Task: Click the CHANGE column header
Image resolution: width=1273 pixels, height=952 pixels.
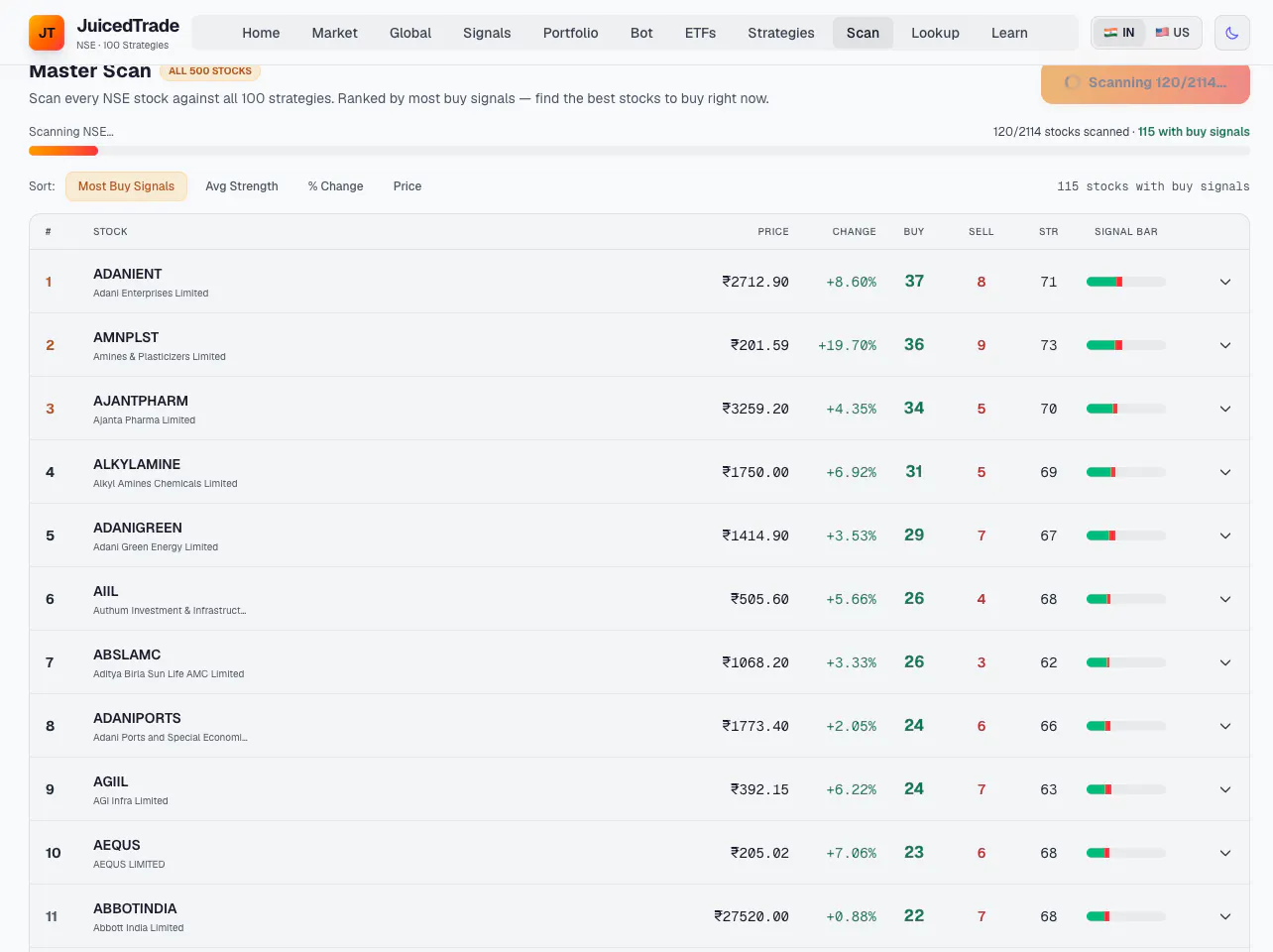Action: [854, 232]
